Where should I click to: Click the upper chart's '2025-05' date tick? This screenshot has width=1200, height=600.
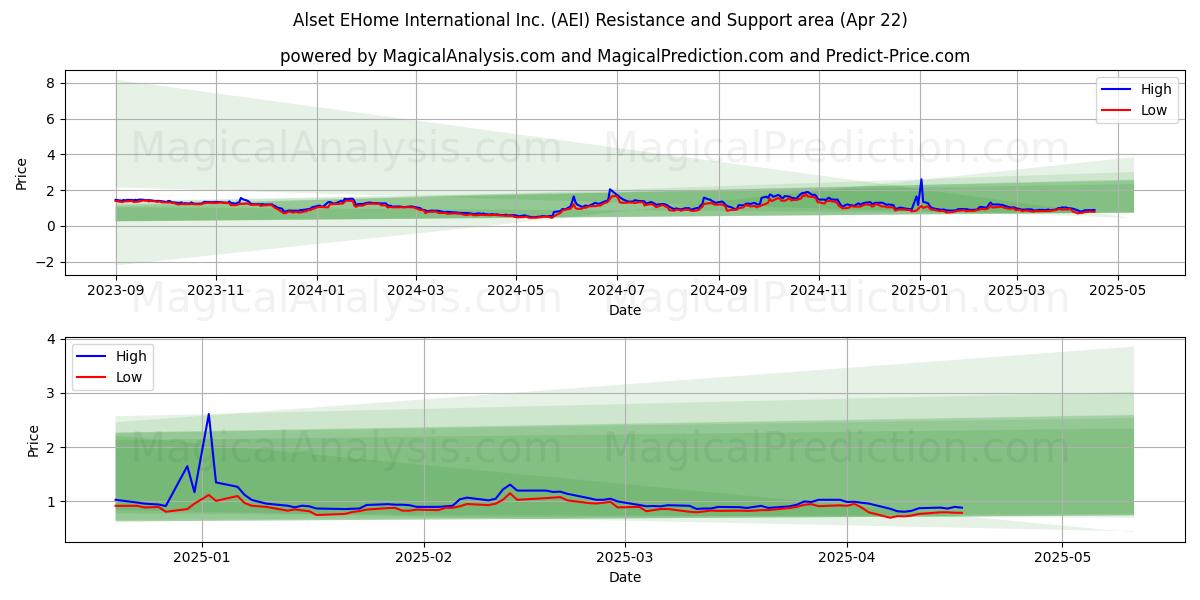pos(1117,291)
